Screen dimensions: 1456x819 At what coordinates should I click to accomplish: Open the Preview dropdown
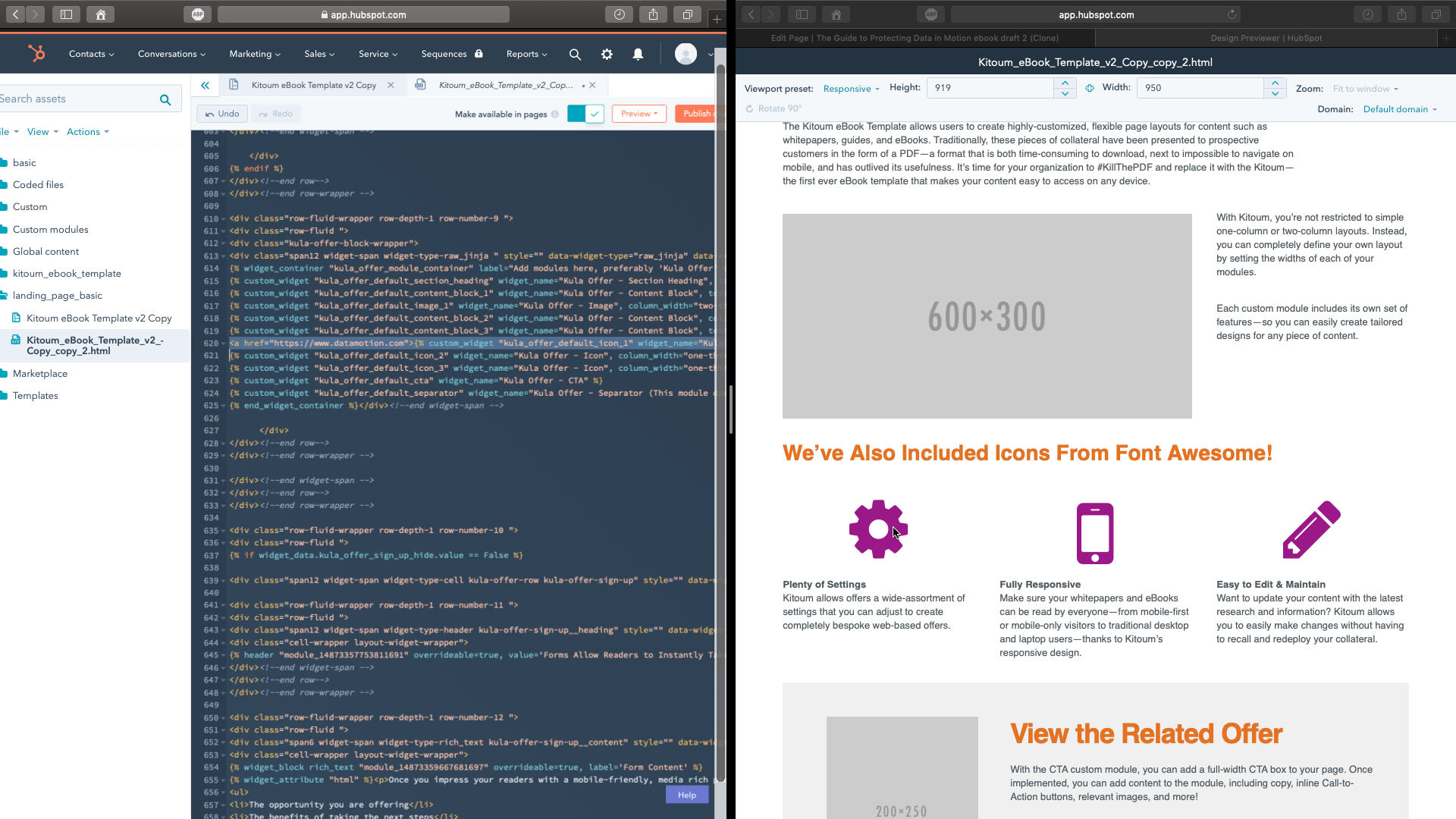(x=639, y=113)
